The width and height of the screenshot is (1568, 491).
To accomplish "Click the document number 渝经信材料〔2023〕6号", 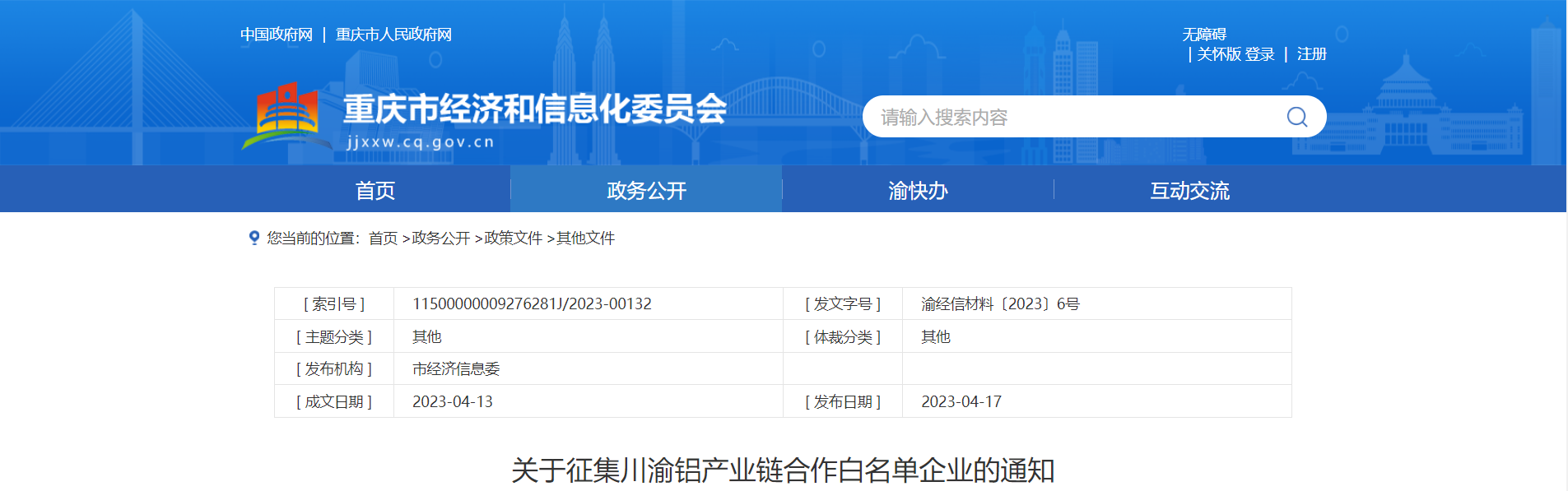I will pyautogui.click(x=1000, y=304).
